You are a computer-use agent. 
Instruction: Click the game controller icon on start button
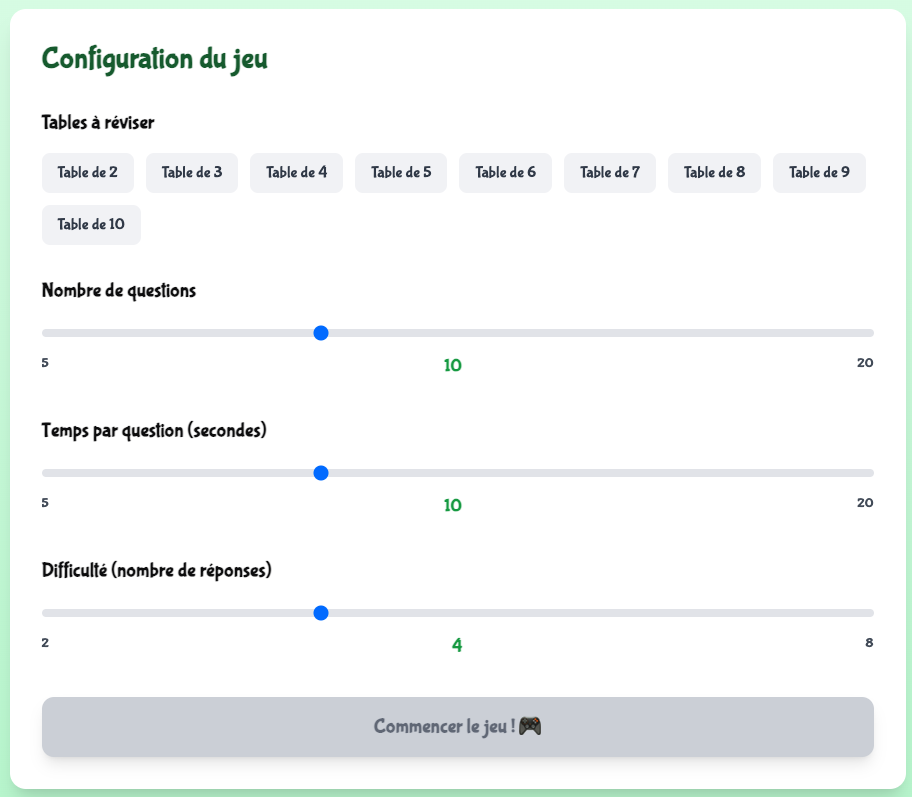click(530, 726)
